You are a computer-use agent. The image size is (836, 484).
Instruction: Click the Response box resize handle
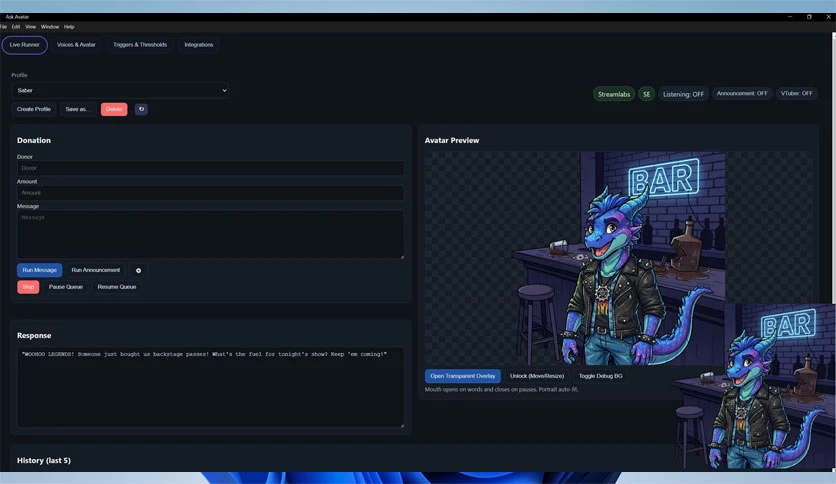[402, 425]
